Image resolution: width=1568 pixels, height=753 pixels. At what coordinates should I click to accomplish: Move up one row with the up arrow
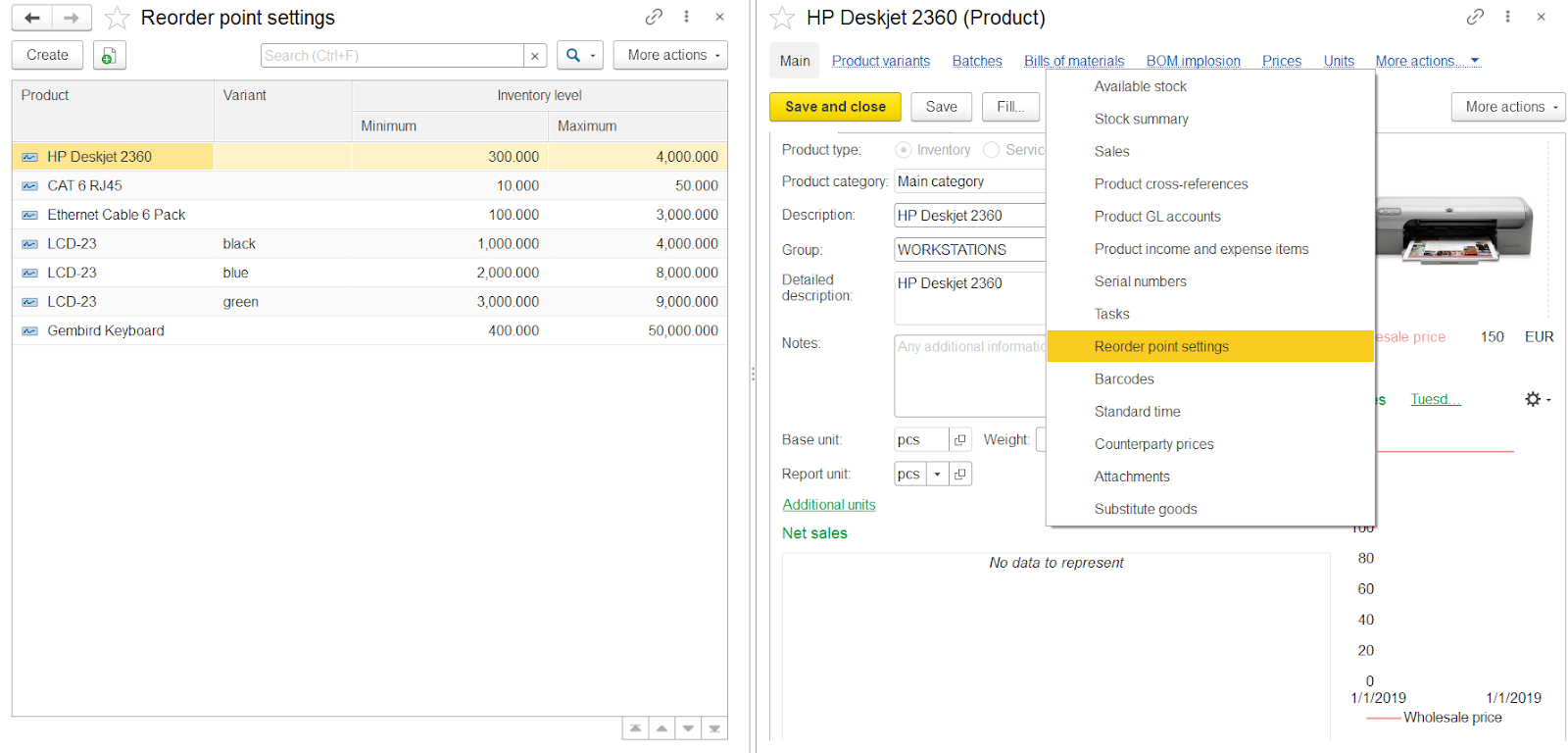(661, 728)
